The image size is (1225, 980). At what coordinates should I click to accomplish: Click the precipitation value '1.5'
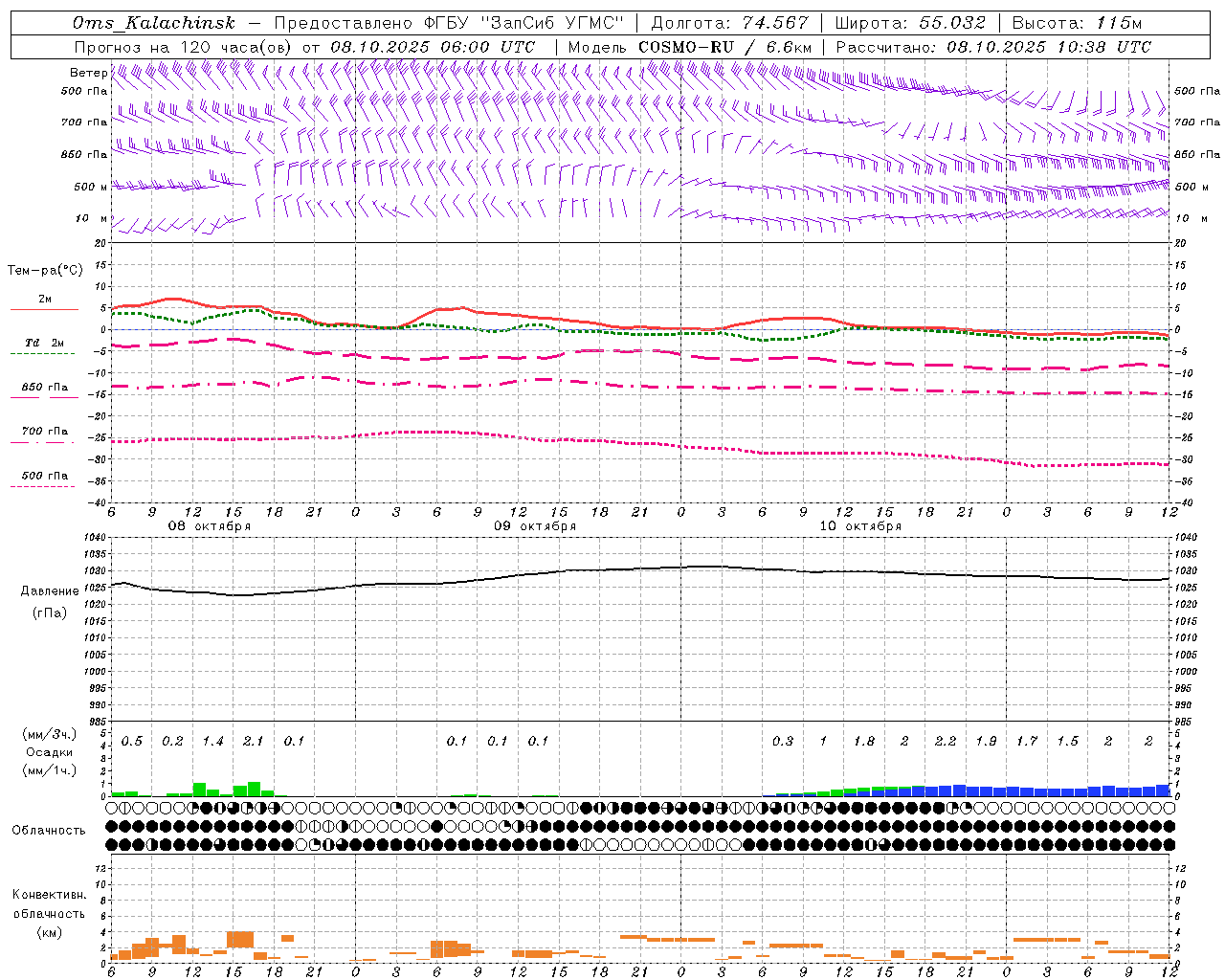pos(1067,742)
